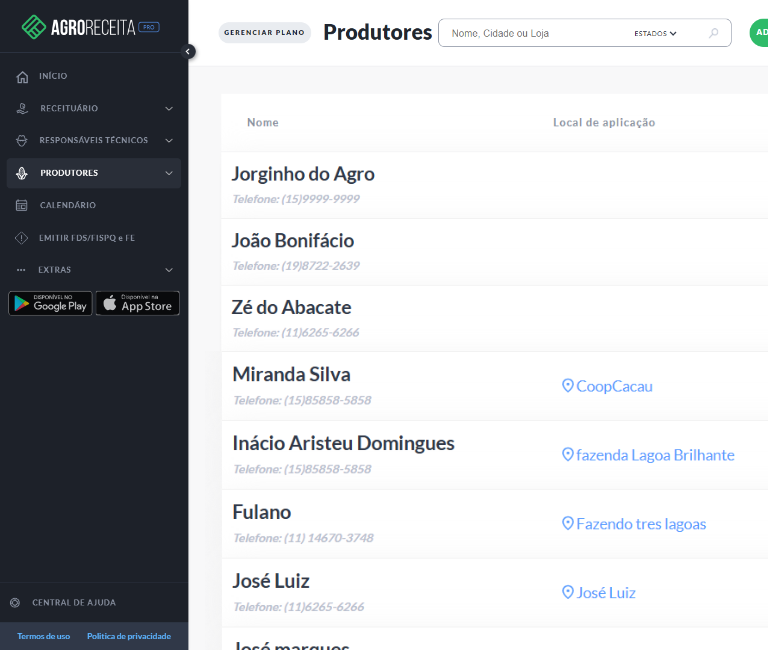Open the Estados filter dropdown

coord(655,33)
